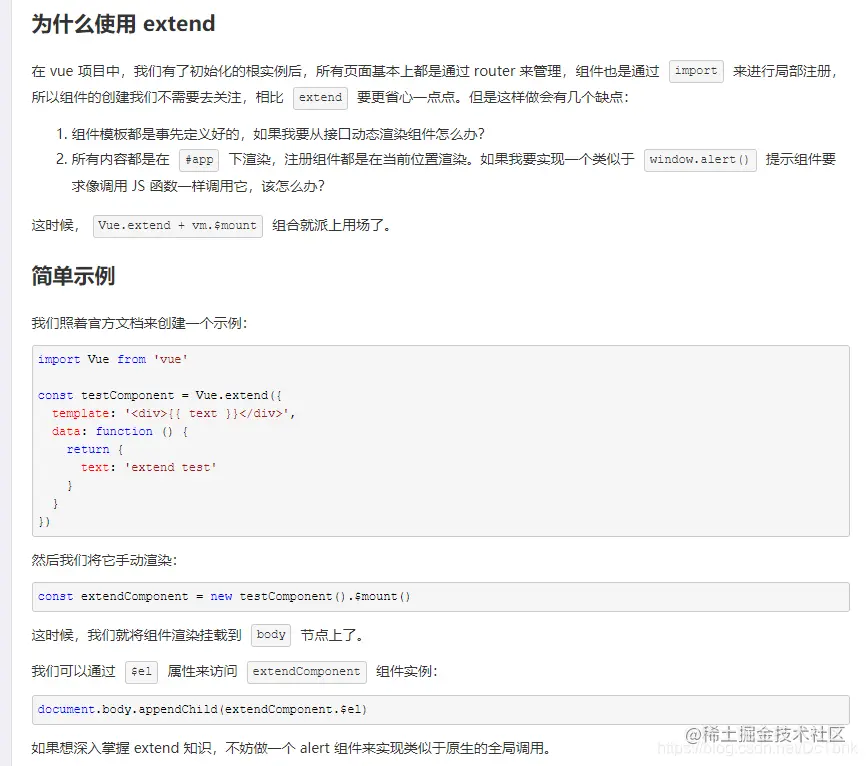Click list item one about 组件模板
The width and height of the screenshot is (867, 766).
(x=270, y=134)
